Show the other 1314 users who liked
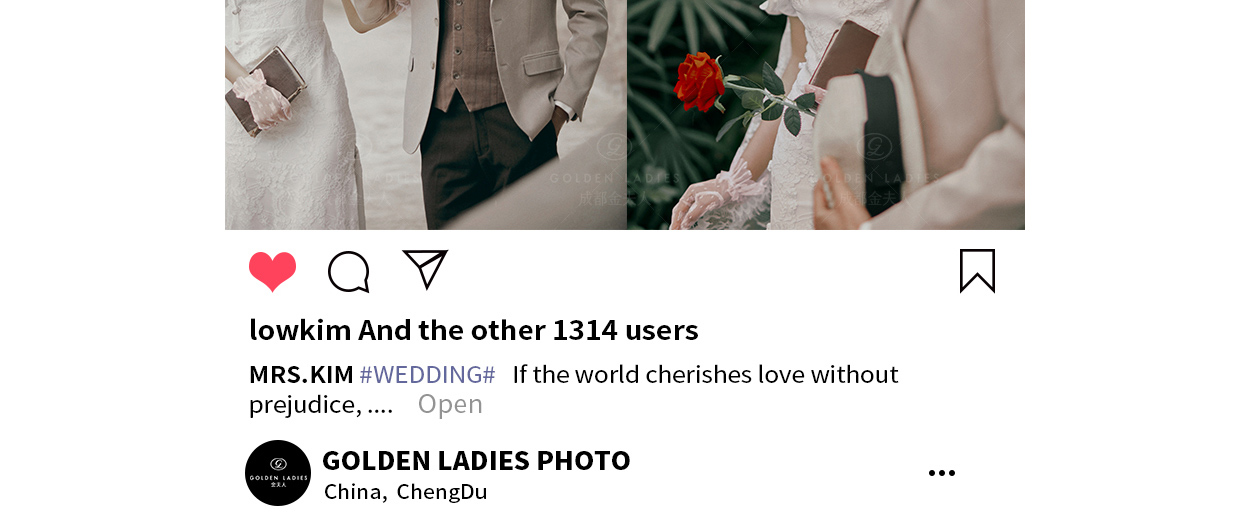Screen dimensions: 1250x517 click(x=528, y=330)
